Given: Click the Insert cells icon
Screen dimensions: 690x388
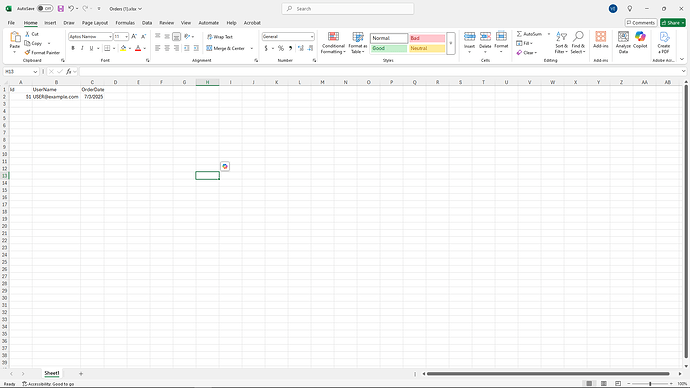Looking at the screenshot, I should point(470,37).
